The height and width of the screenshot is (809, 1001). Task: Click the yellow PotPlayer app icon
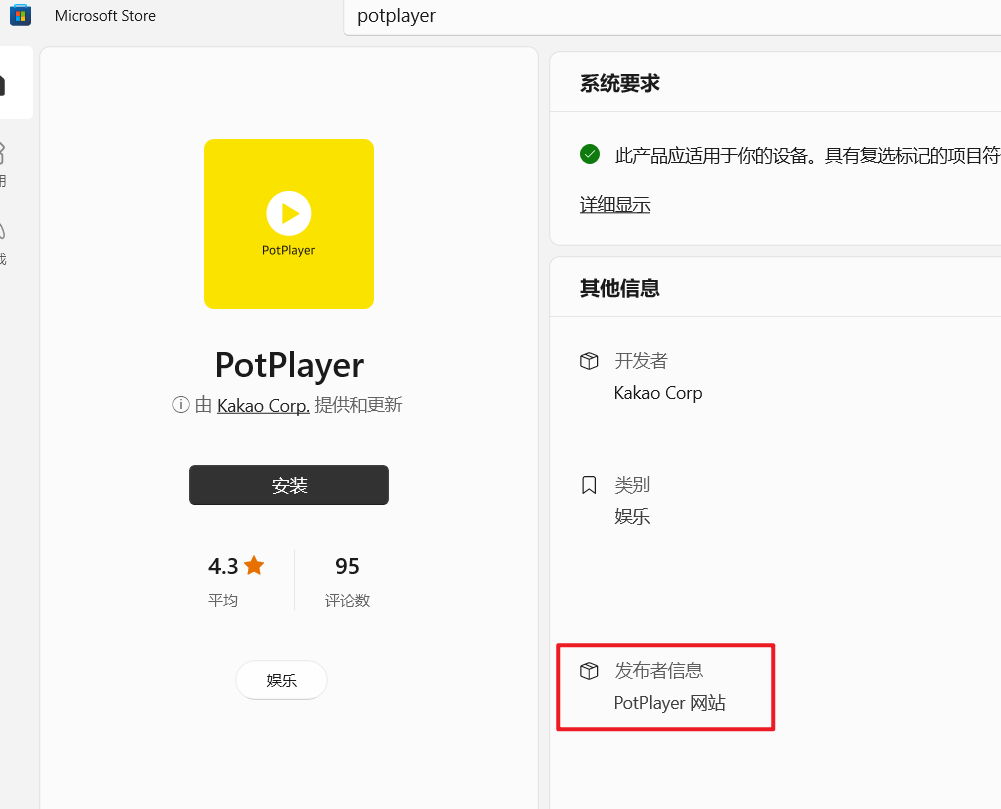pyautogui.click(x=289, y=224)
